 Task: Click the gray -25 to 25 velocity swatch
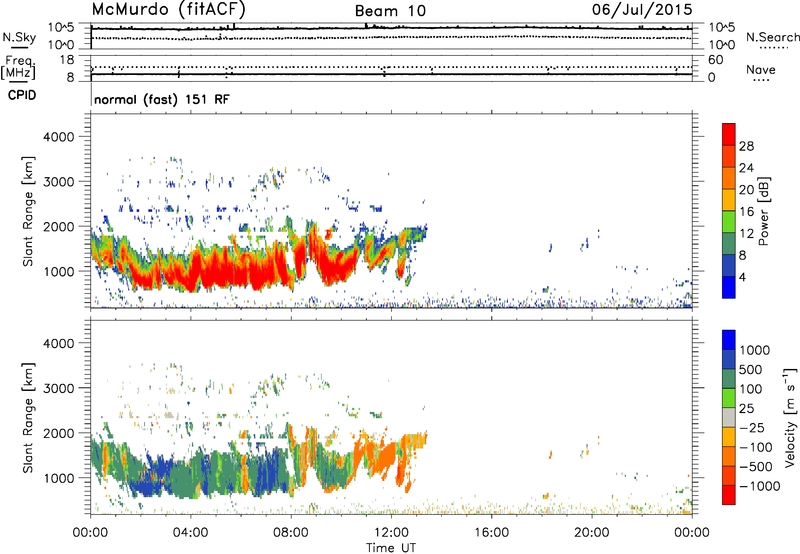[729, 417]
